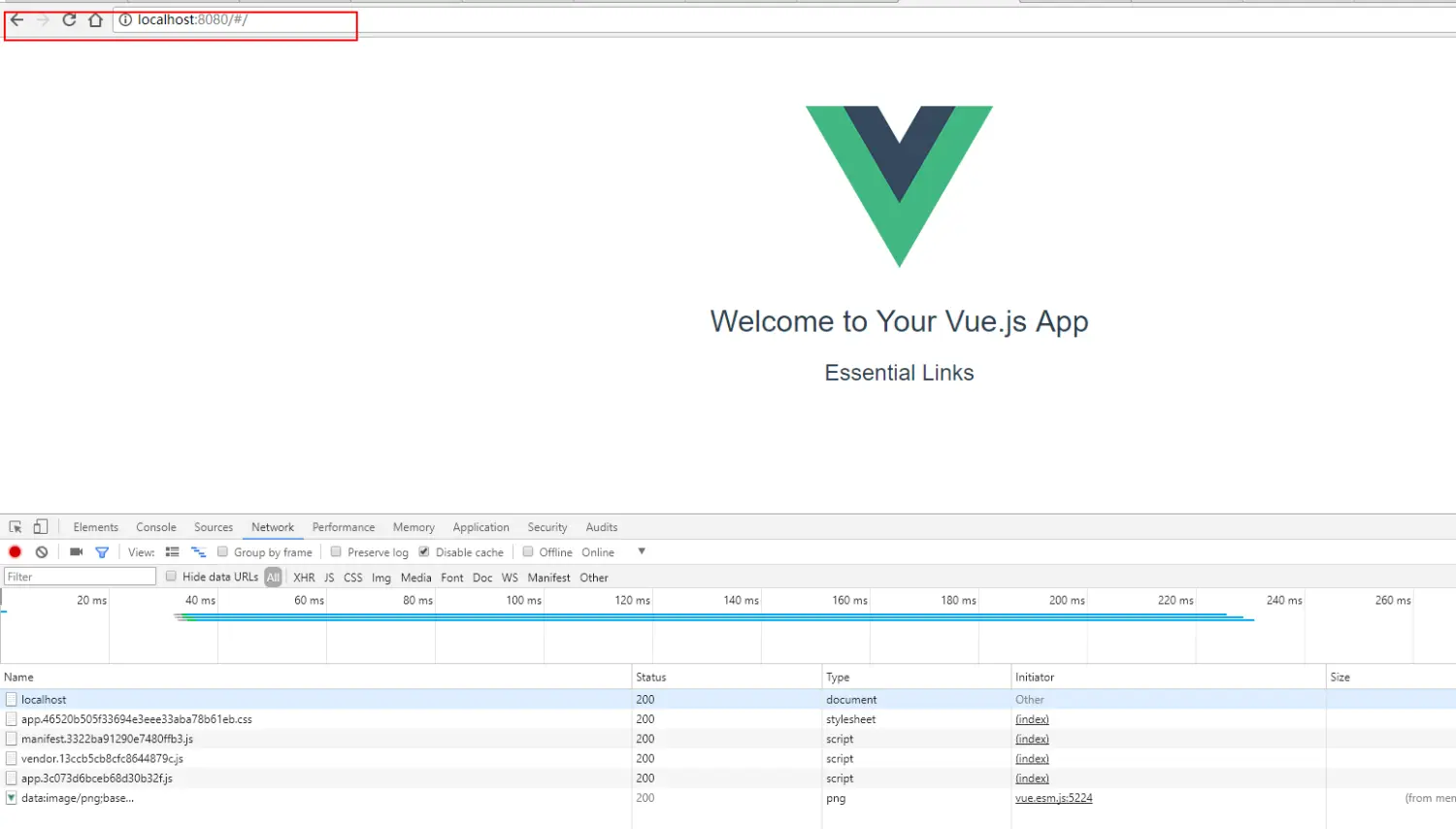Click the site info icon in address bar

pyautogui.click(x=125, y=19)
